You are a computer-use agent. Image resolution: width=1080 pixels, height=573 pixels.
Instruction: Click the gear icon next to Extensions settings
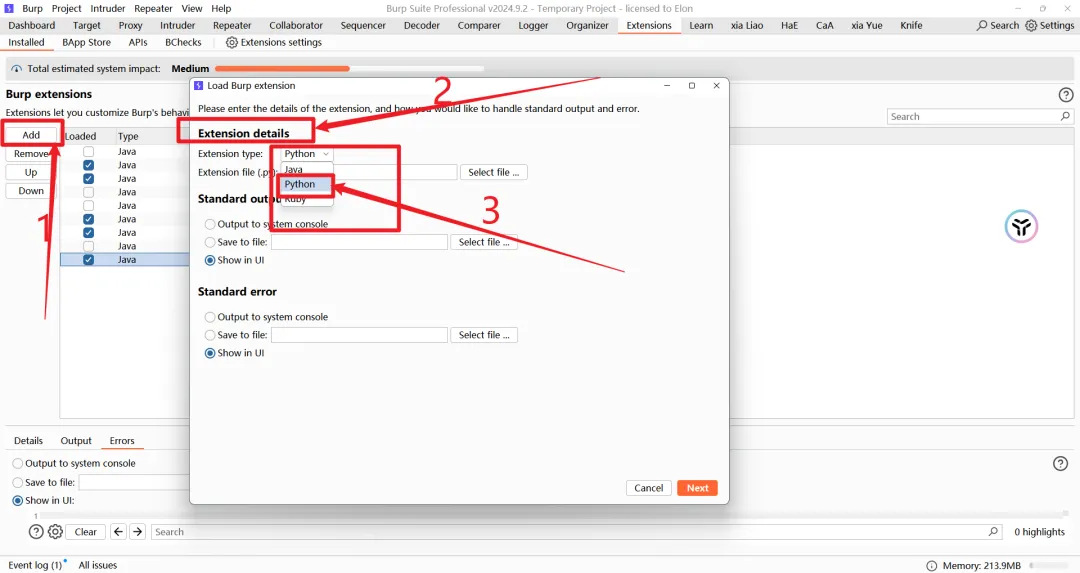click(x=231, y=42)
